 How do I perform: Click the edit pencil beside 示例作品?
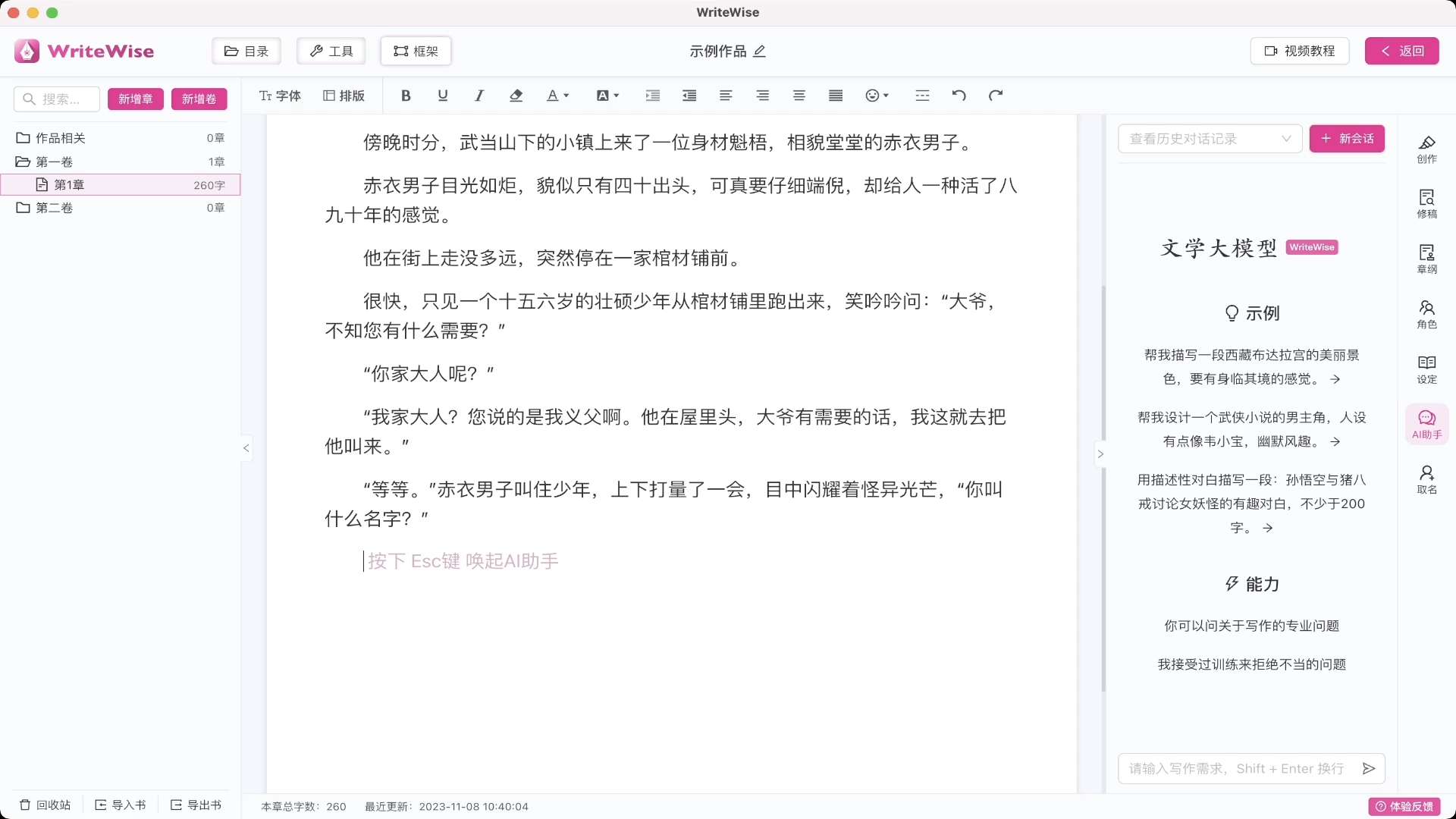point(760,51)
